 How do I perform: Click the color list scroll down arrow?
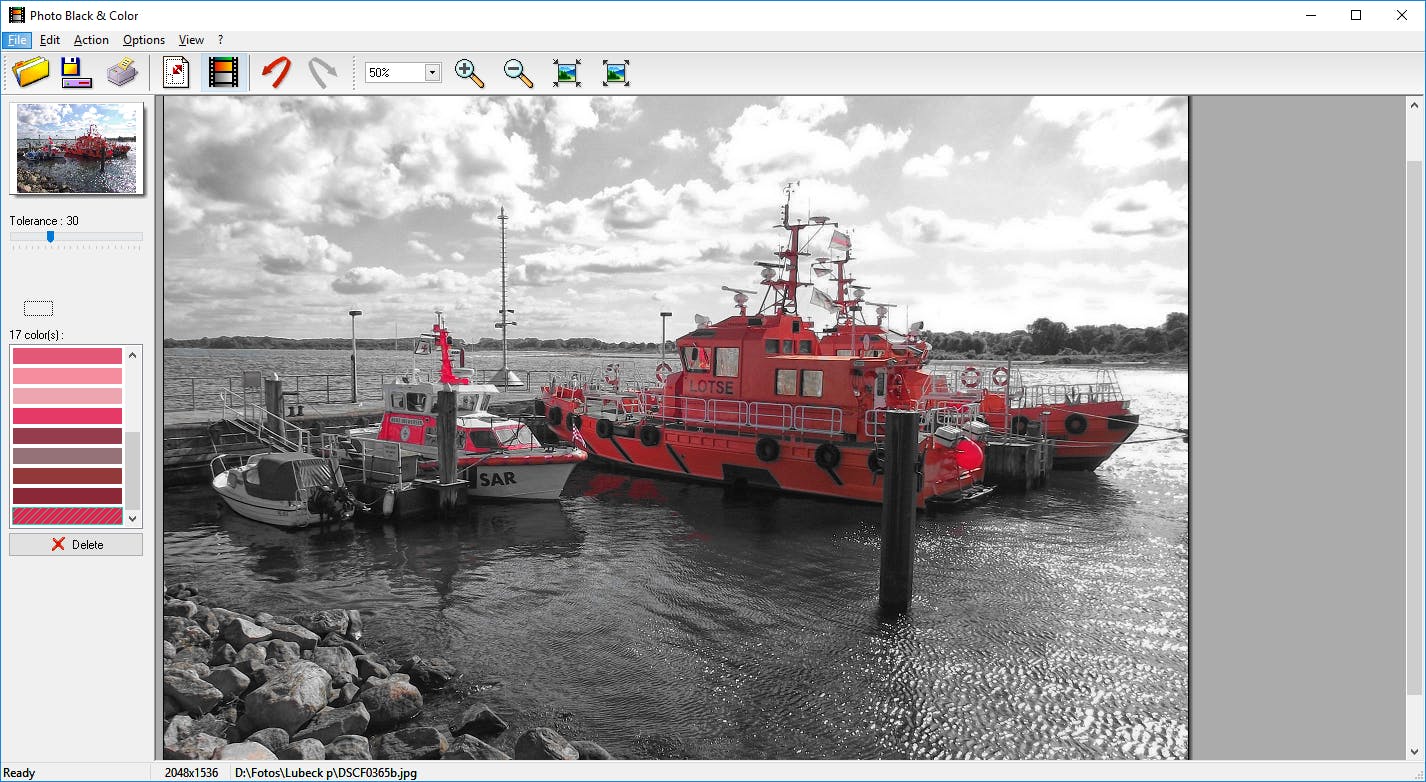point(133,518)
